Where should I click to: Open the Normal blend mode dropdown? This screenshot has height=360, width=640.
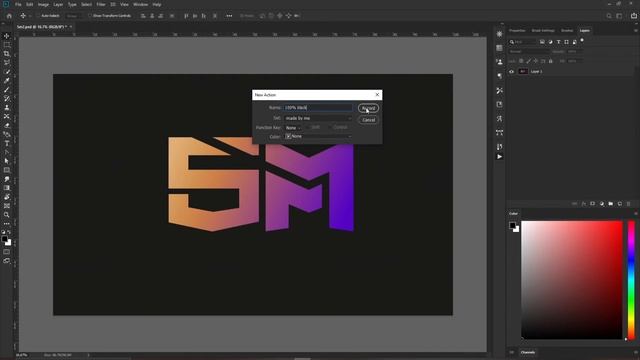[x=529, y=52]
